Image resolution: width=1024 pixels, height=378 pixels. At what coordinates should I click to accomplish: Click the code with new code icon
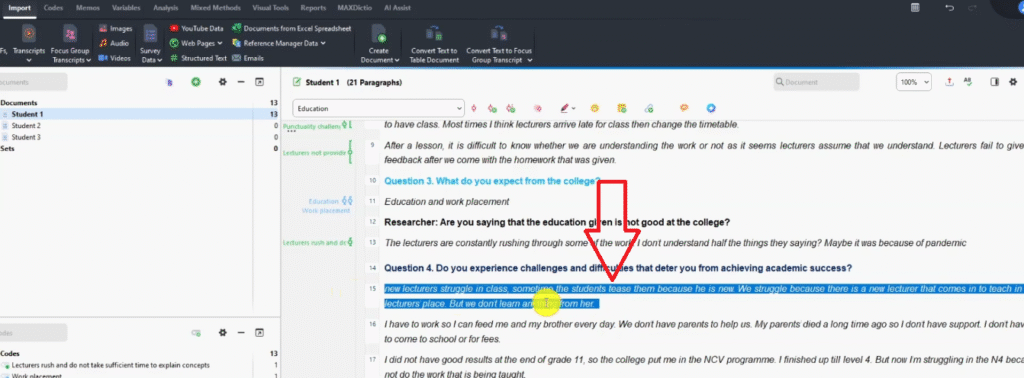(492, 108)
